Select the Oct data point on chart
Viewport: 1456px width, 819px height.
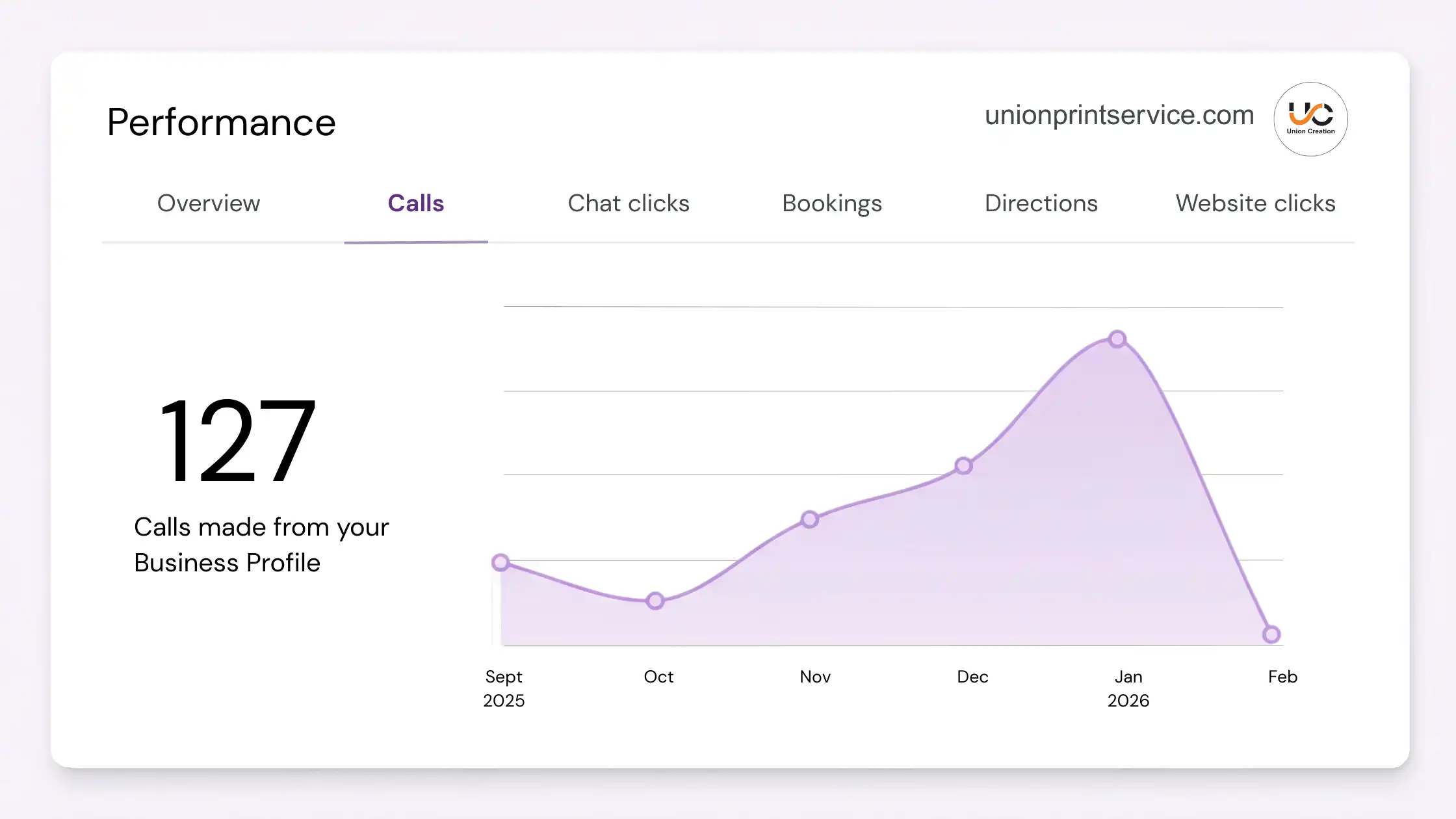coord(655,601)
